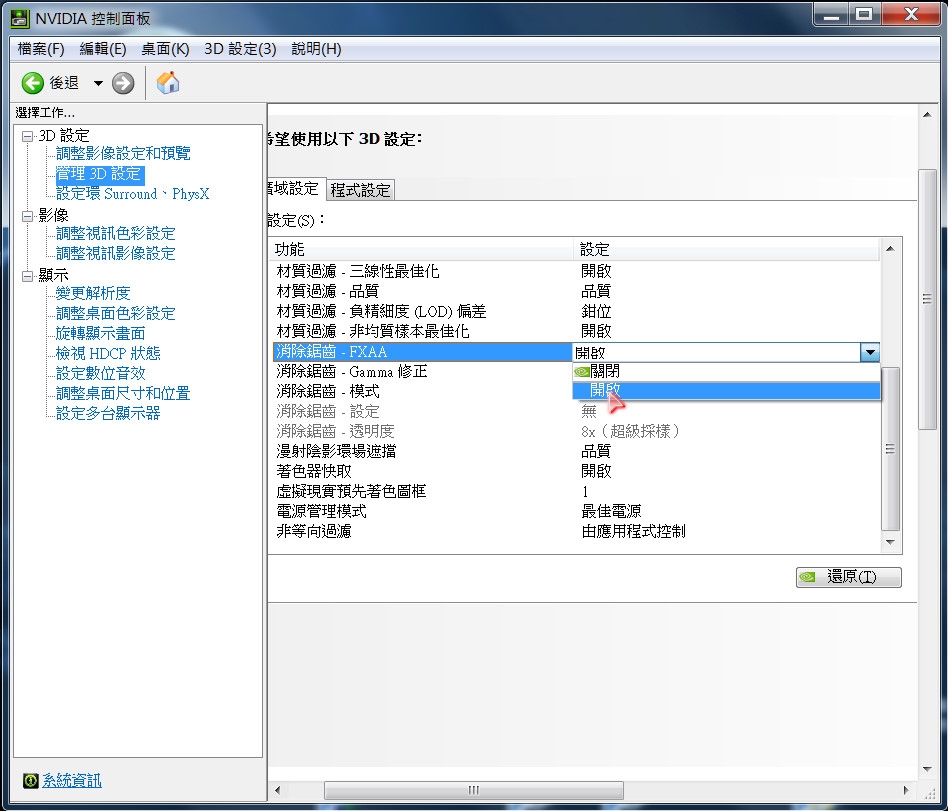Click the horizontal scrollbar thumb
The height and width of the screenshot is (811, 948).
[x=473, y=790]
